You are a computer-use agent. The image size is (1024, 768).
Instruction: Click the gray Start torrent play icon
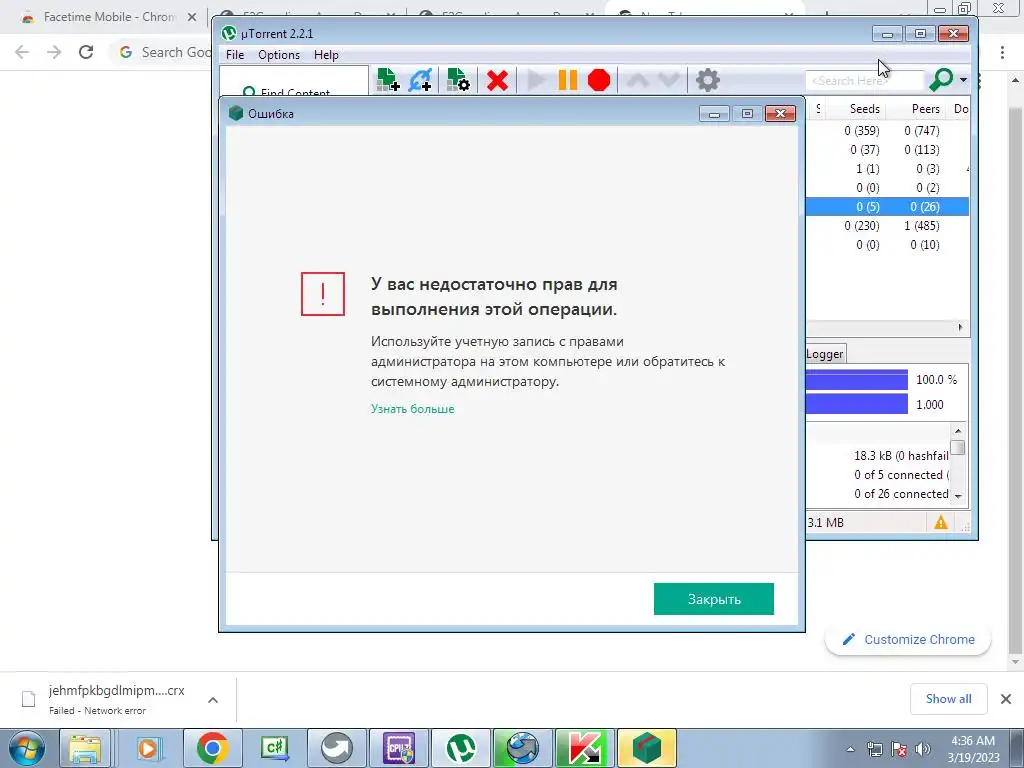(x=536, y=80)
